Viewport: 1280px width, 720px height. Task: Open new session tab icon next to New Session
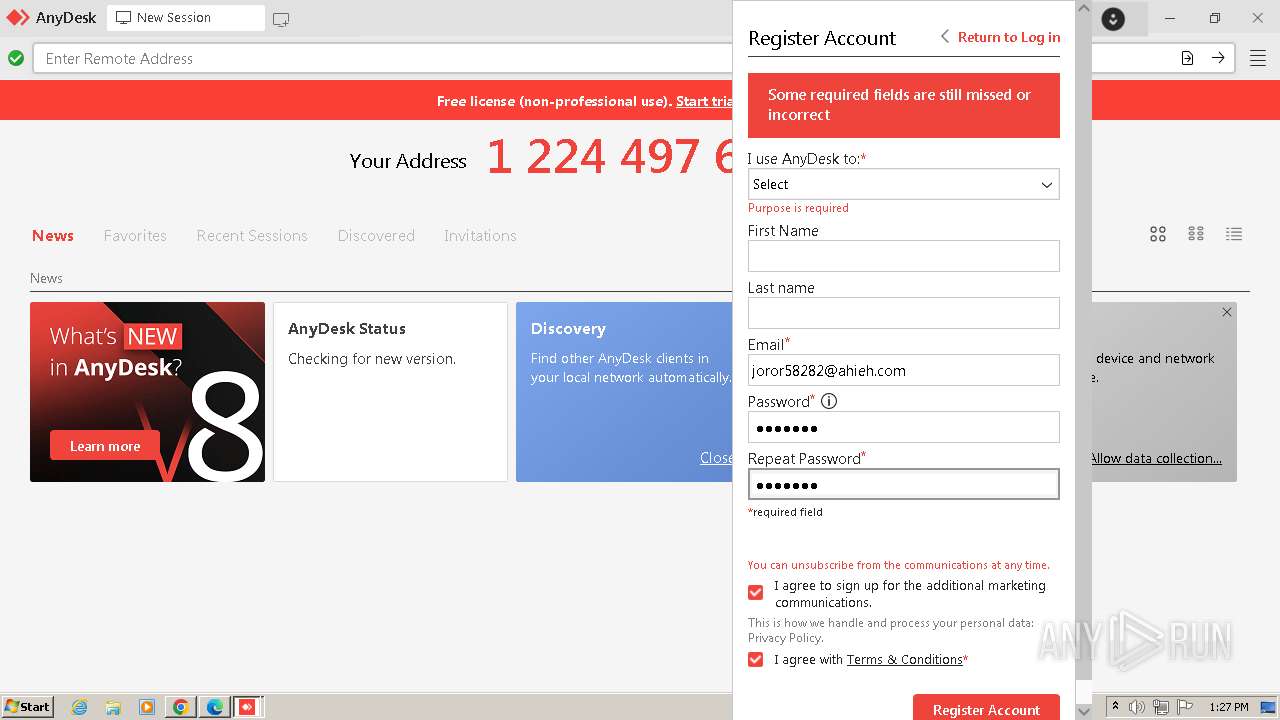click(281, 19)
